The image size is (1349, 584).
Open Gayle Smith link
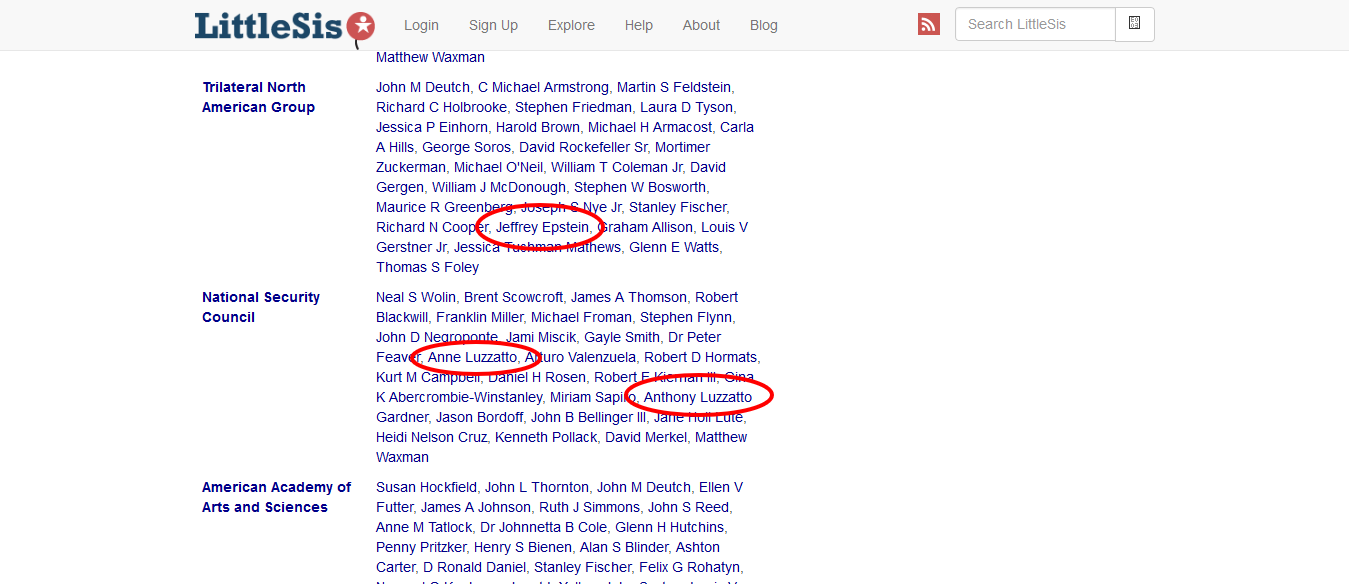pyautogui.click(x=622, y=337)
